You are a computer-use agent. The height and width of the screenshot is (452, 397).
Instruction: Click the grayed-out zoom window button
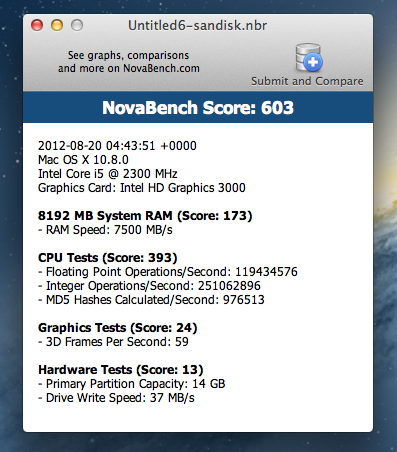[77, 25]
